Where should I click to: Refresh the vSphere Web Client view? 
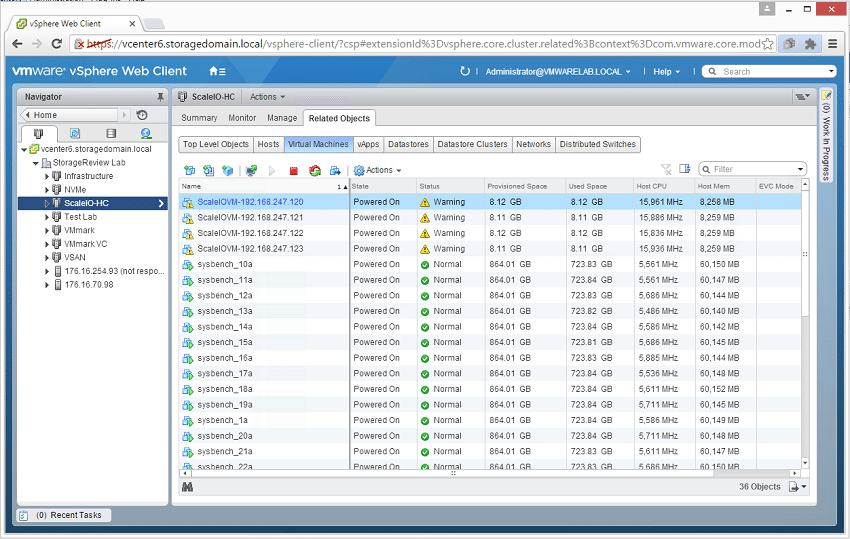[465, 71]
